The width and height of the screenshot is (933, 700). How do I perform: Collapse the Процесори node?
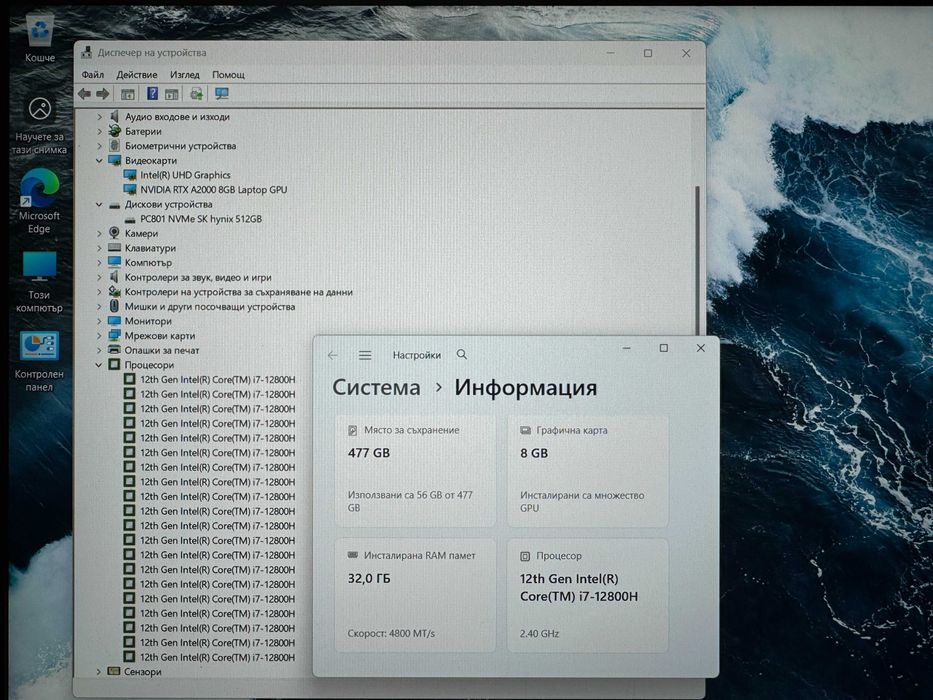[x=99, y=365]
